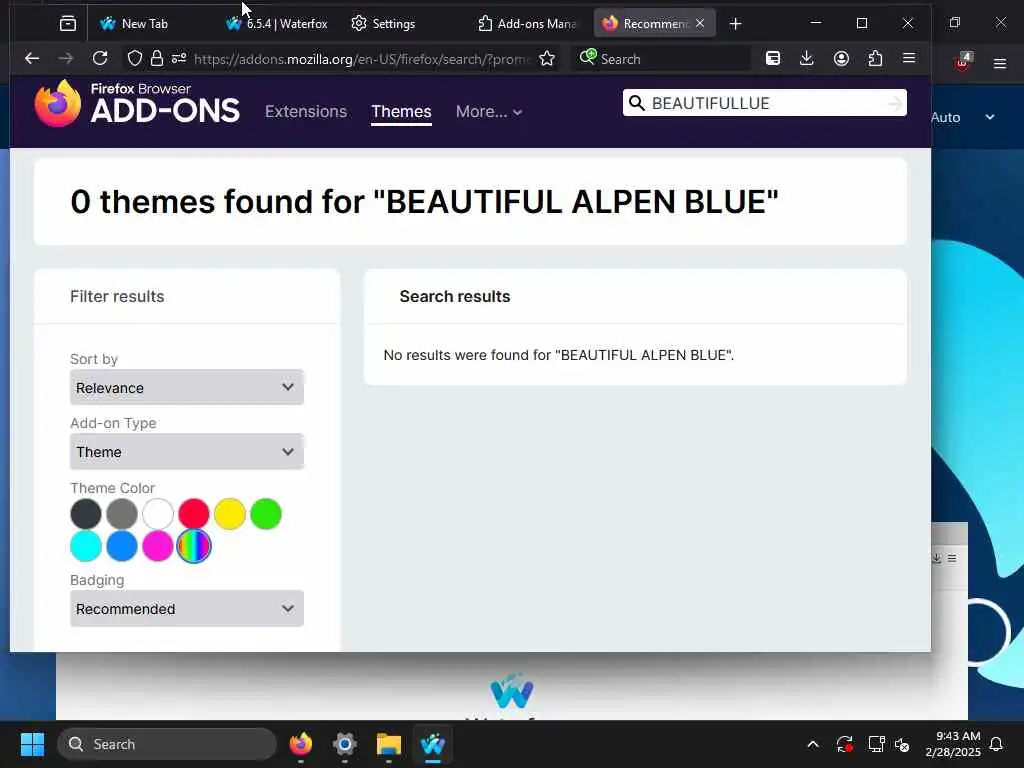This screenshot has width=1024, height=768.
Task: Expand the More... menu
Action: (488, 112)
